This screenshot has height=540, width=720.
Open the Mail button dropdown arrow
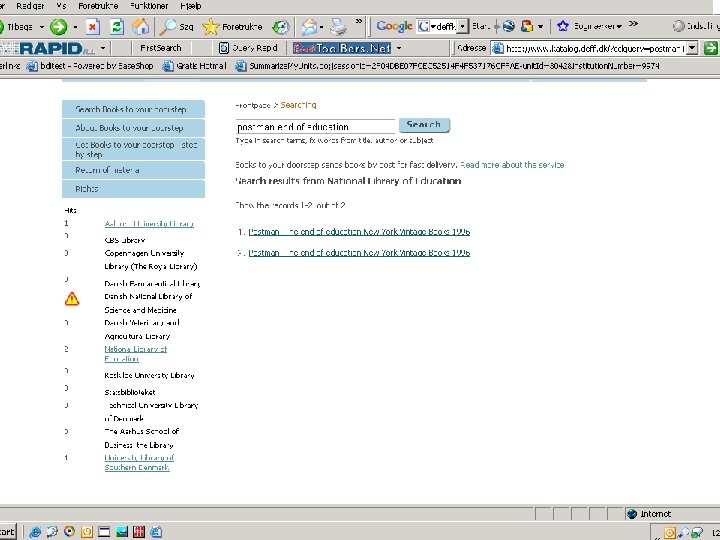[321, 27]
